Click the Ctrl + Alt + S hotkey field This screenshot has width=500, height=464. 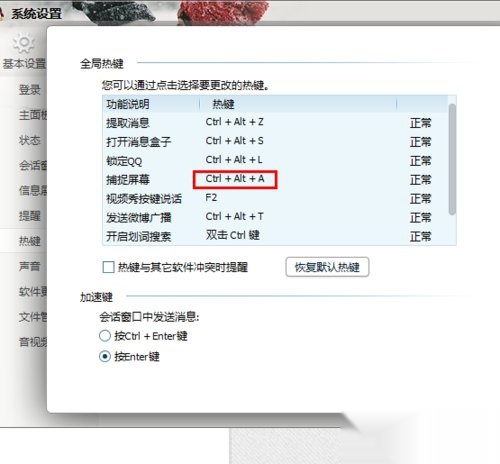pyautogui.click(x=234, y=141)
